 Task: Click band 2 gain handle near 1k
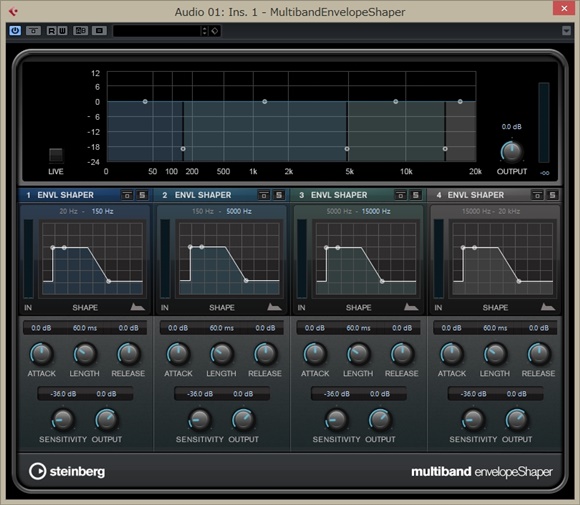tap(264, 101)
